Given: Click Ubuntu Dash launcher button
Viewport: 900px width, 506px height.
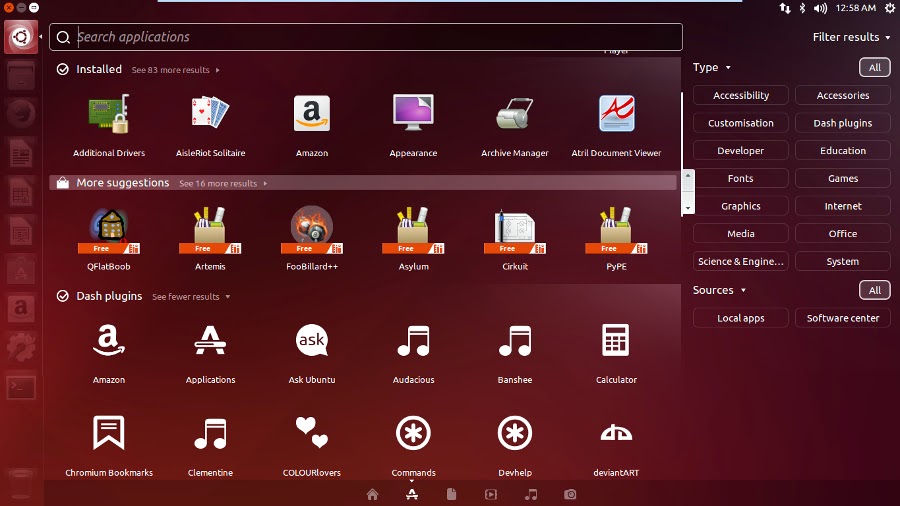Looking at the screenshot, I should click(x=21, y=37).
